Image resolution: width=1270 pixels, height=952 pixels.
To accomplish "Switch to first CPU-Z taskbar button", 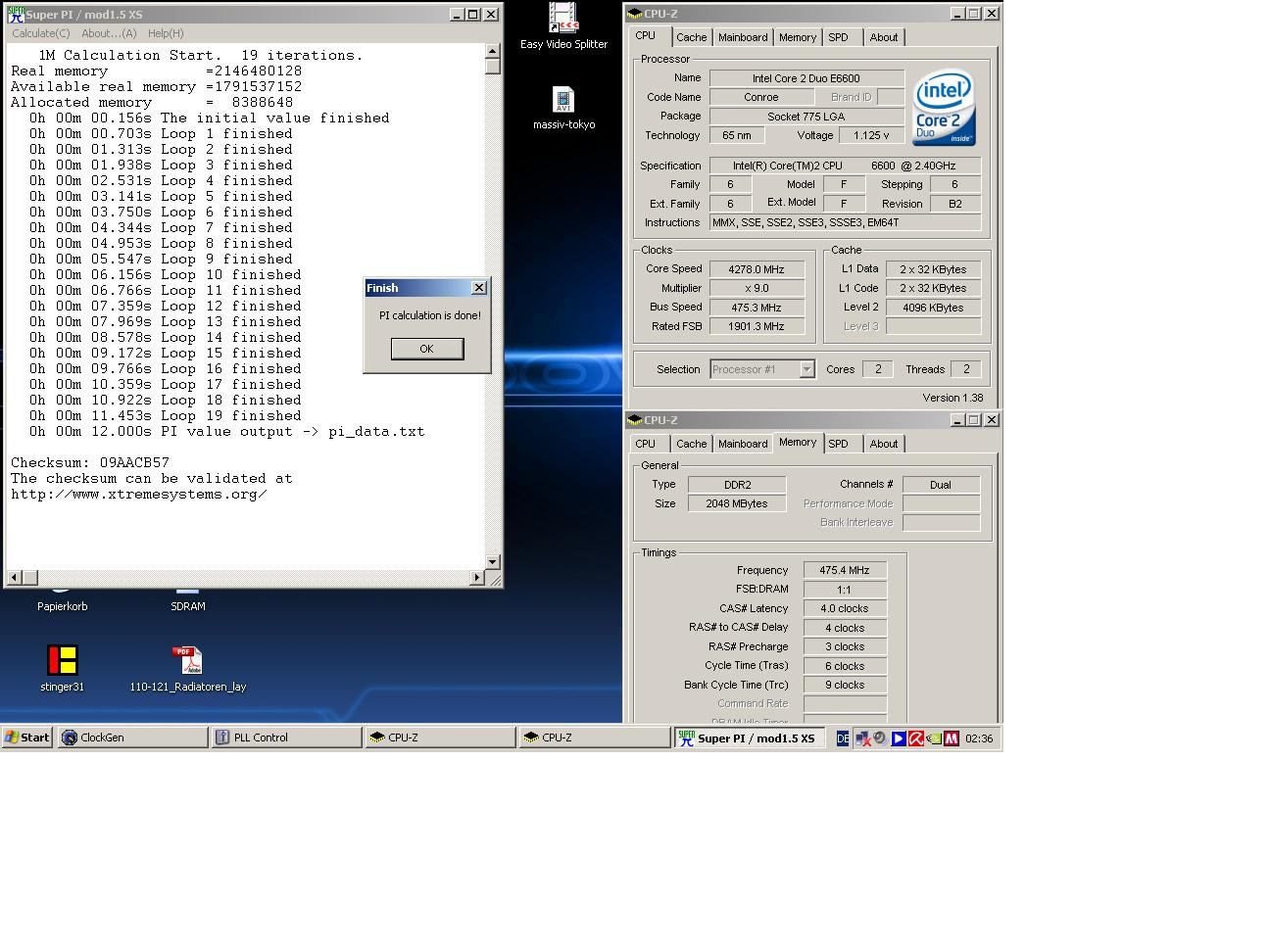I will pyautogui.click(x=440, y=738).
